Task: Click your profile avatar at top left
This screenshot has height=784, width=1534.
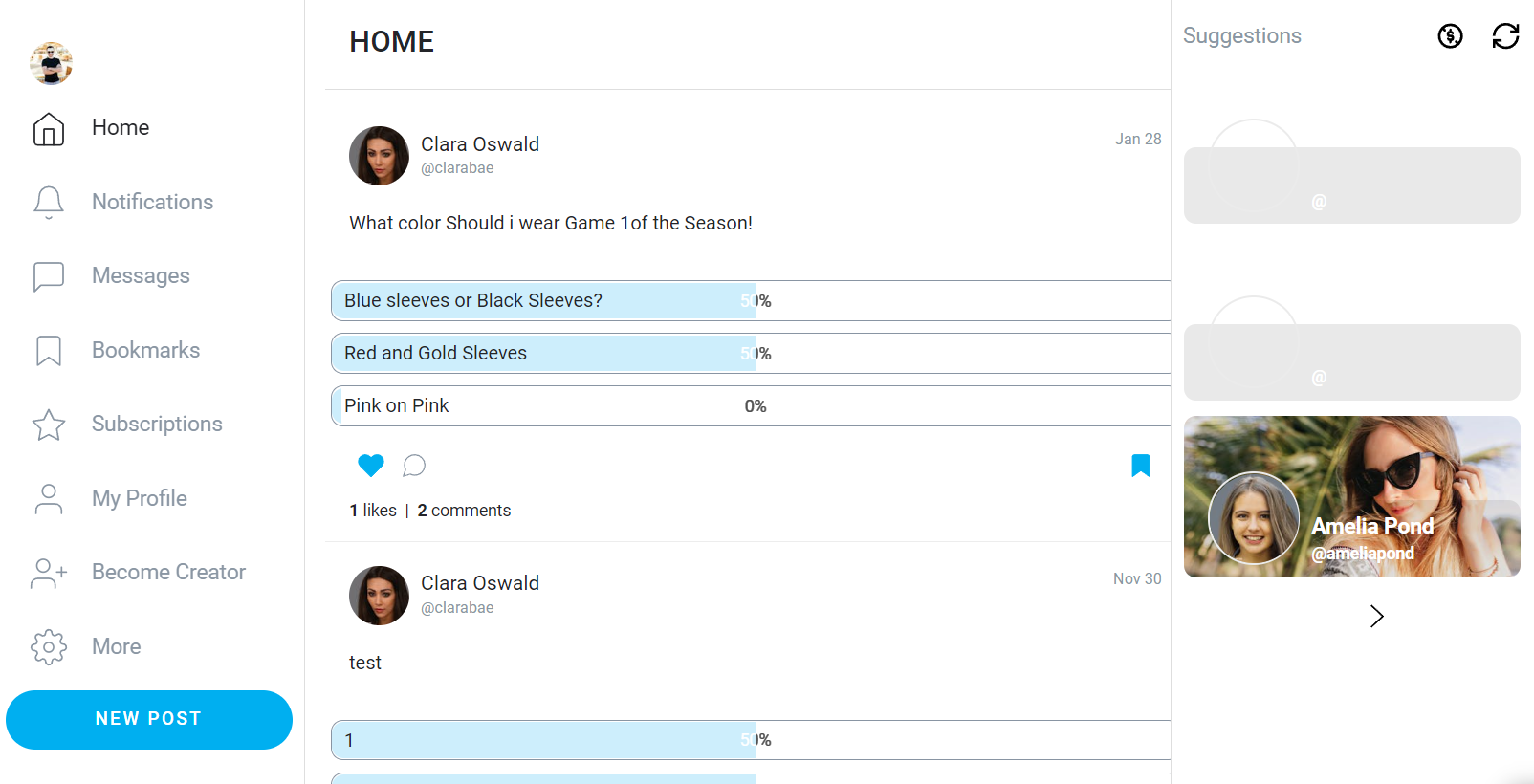Action: 52,64
